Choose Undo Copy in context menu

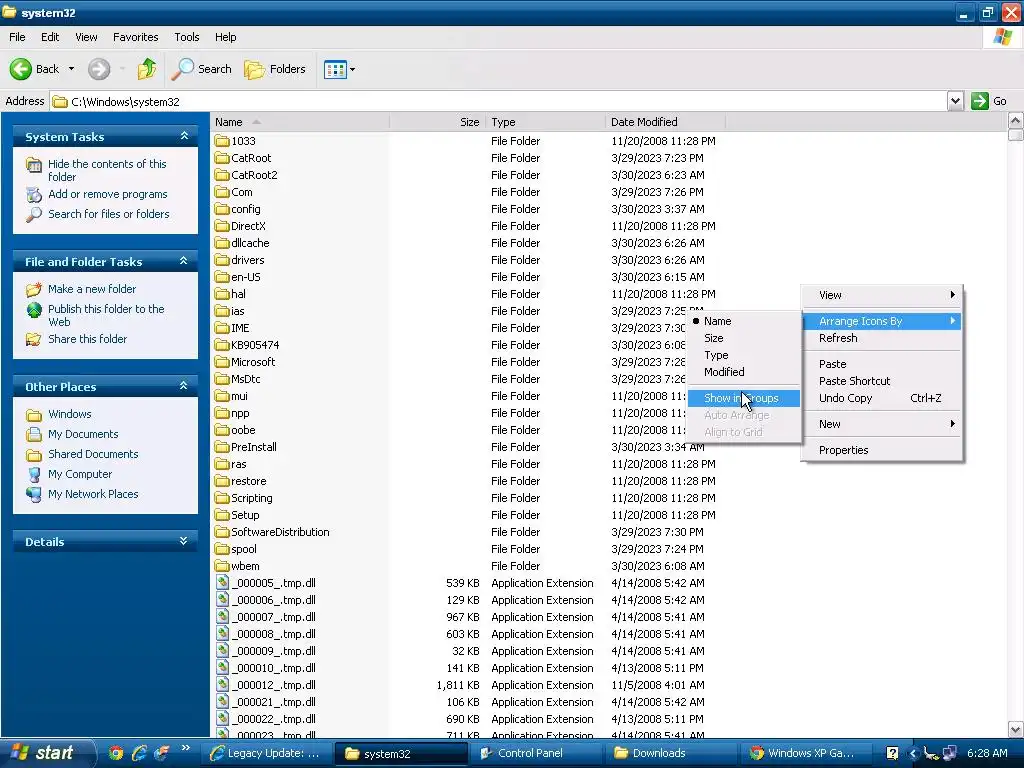point(881,398)
